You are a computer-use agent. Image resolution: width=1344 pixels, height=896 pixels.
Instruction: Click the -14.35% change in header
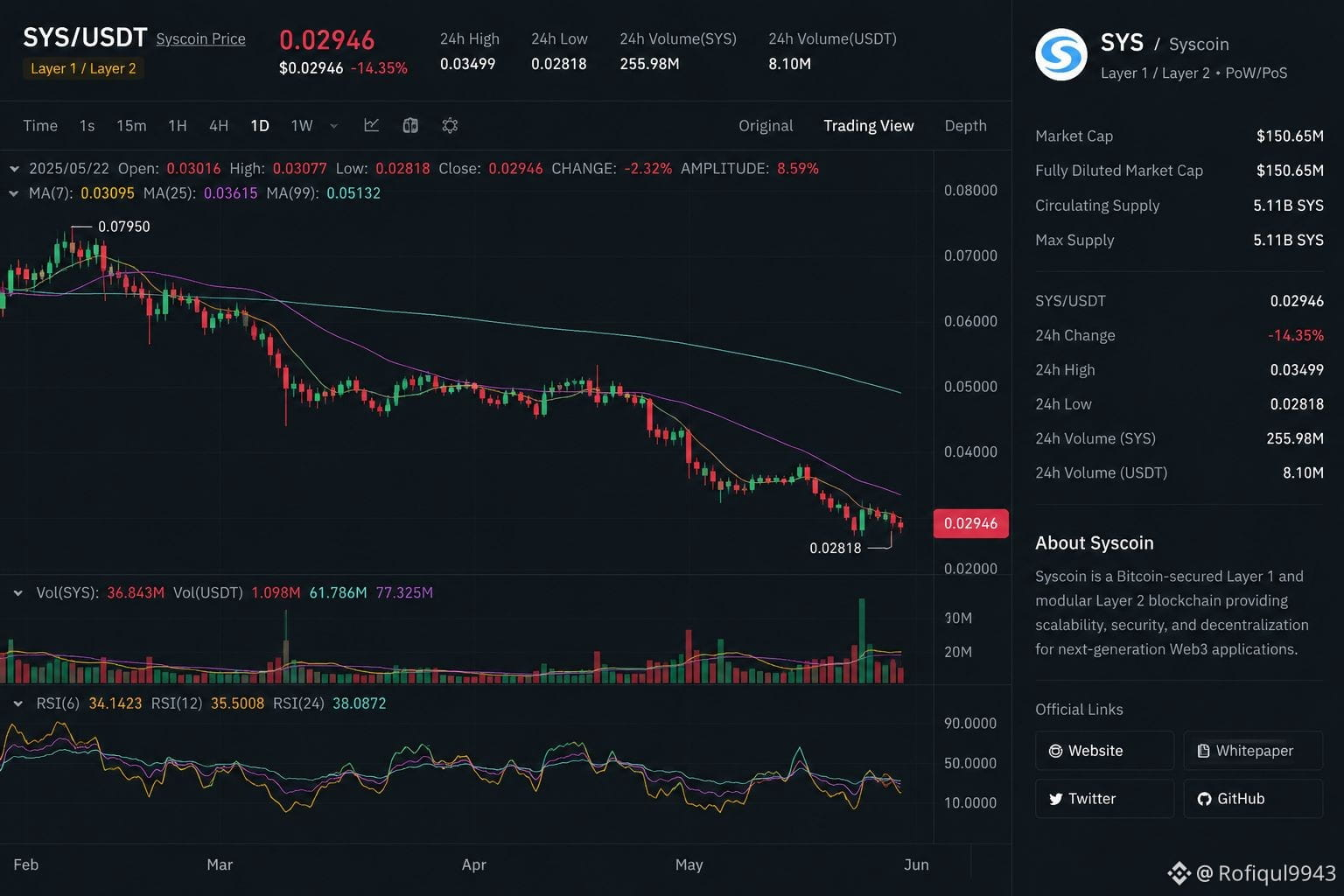point(379,68)
